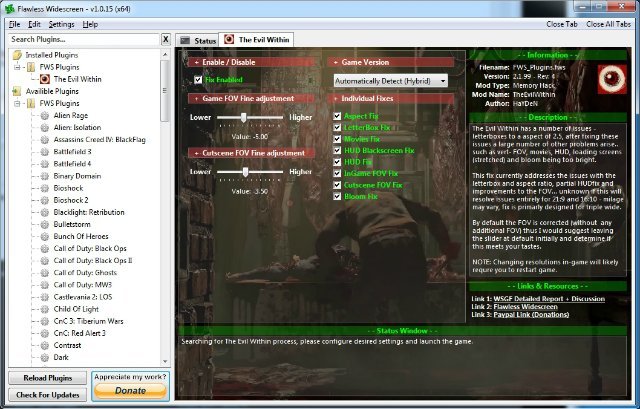Image resolution: width=640 pixels, height=409 pixels.
Task: Open the Game Version dropdown
Action: 391,81
